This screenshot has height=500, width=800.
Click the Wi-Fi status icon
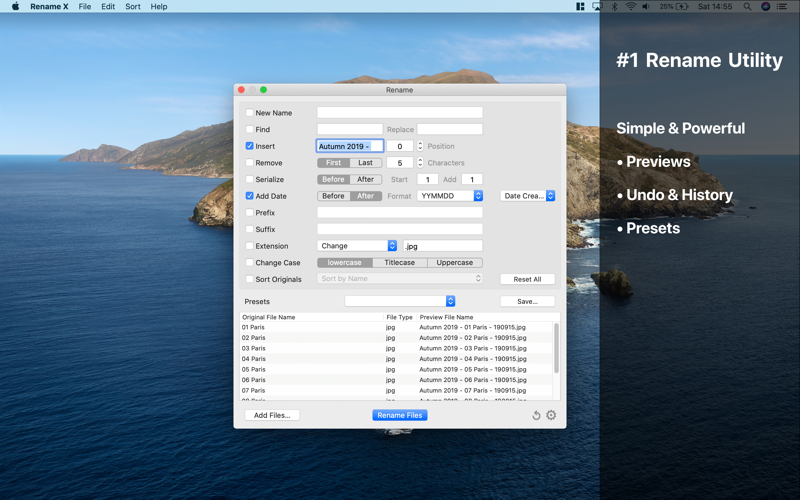(x=631, y=7)
